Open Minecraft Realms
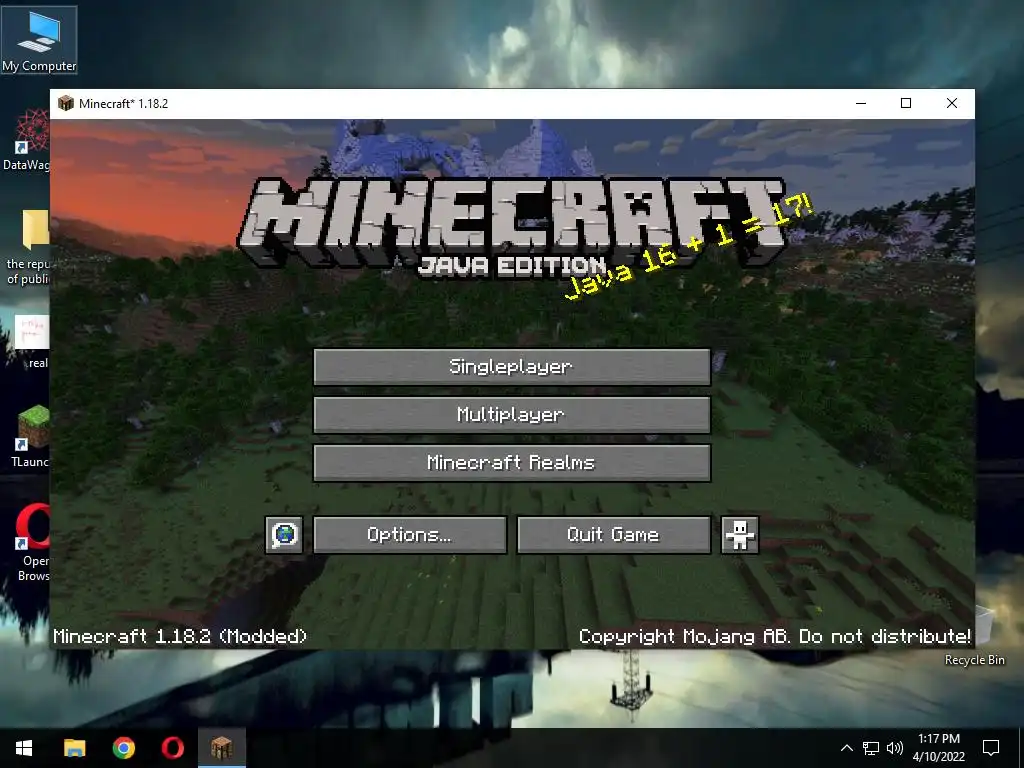Viewport: 1024px width, 768px height. [511, 463]
